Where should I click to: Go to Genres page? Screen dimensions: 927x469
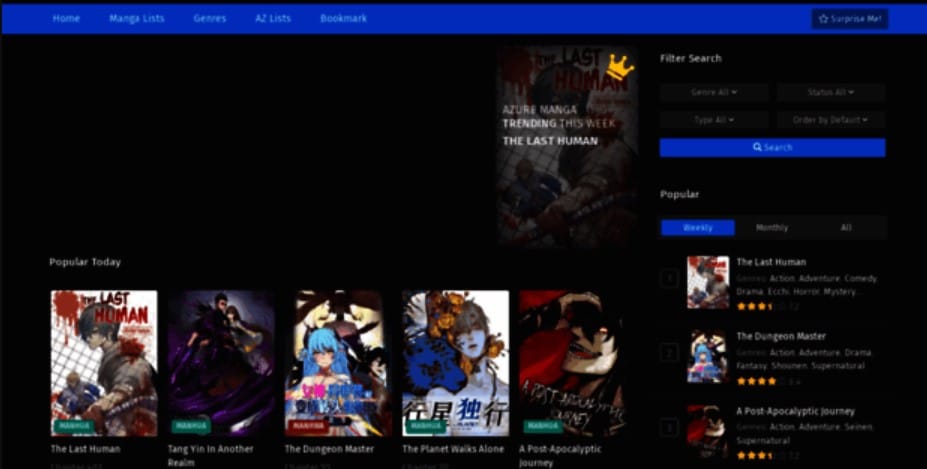[x=209, y=18]
